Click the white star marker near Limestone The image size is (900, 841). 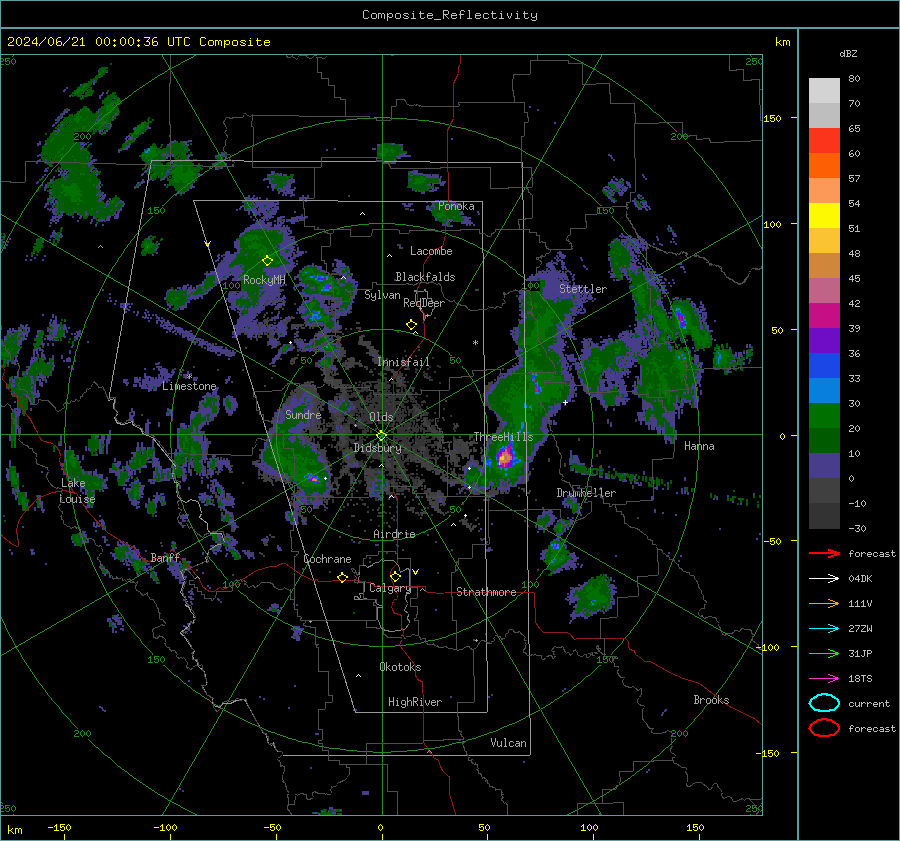click(x=189, y=377)
